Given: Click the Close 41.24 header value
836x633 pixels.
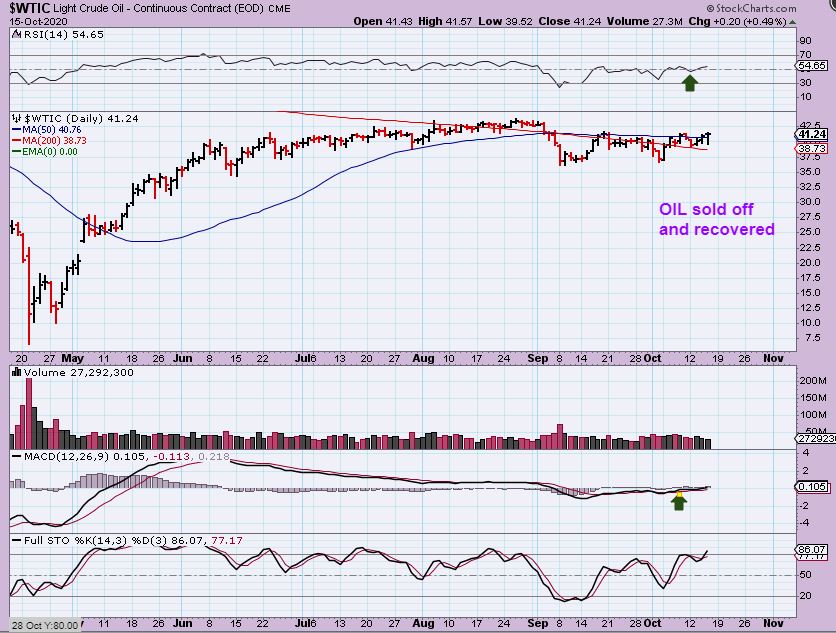Looking at the screenshot, I should [569, 21].
